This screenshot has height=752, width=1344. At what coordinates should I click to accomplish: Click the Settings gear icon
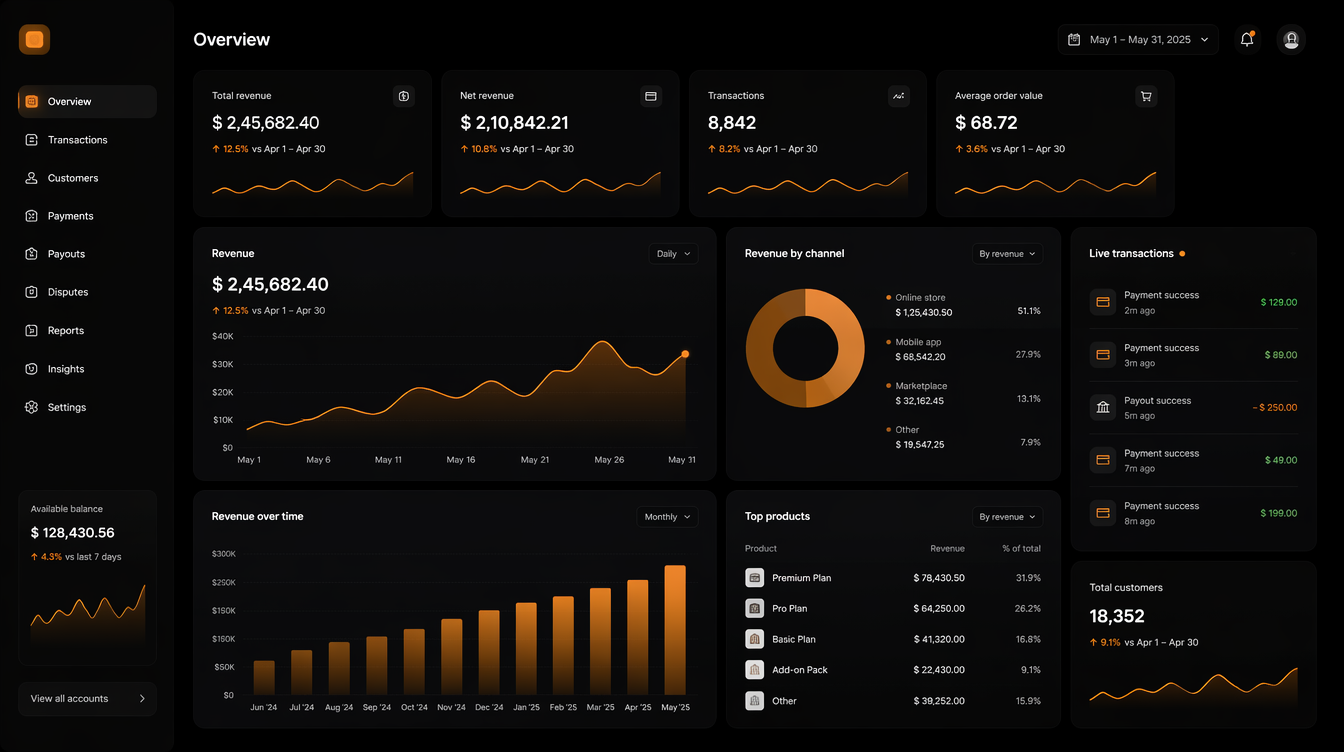[x=32, y=407]
